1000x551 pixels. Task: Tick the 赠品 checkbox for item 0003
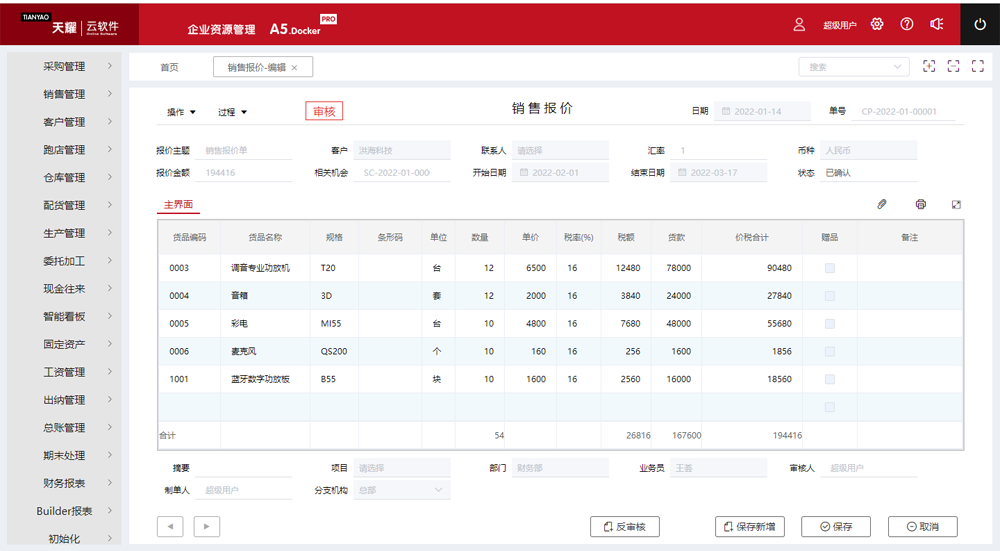(830, 268)
